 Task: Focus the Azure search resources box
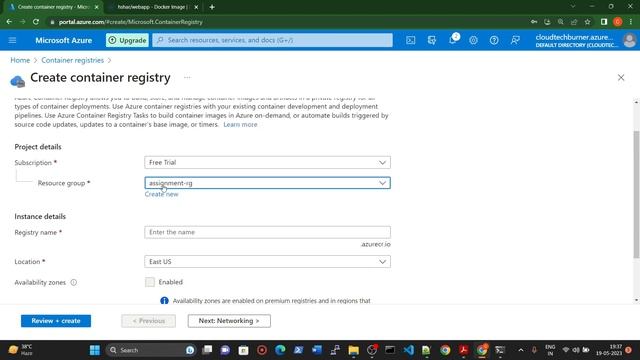(272, 40)
